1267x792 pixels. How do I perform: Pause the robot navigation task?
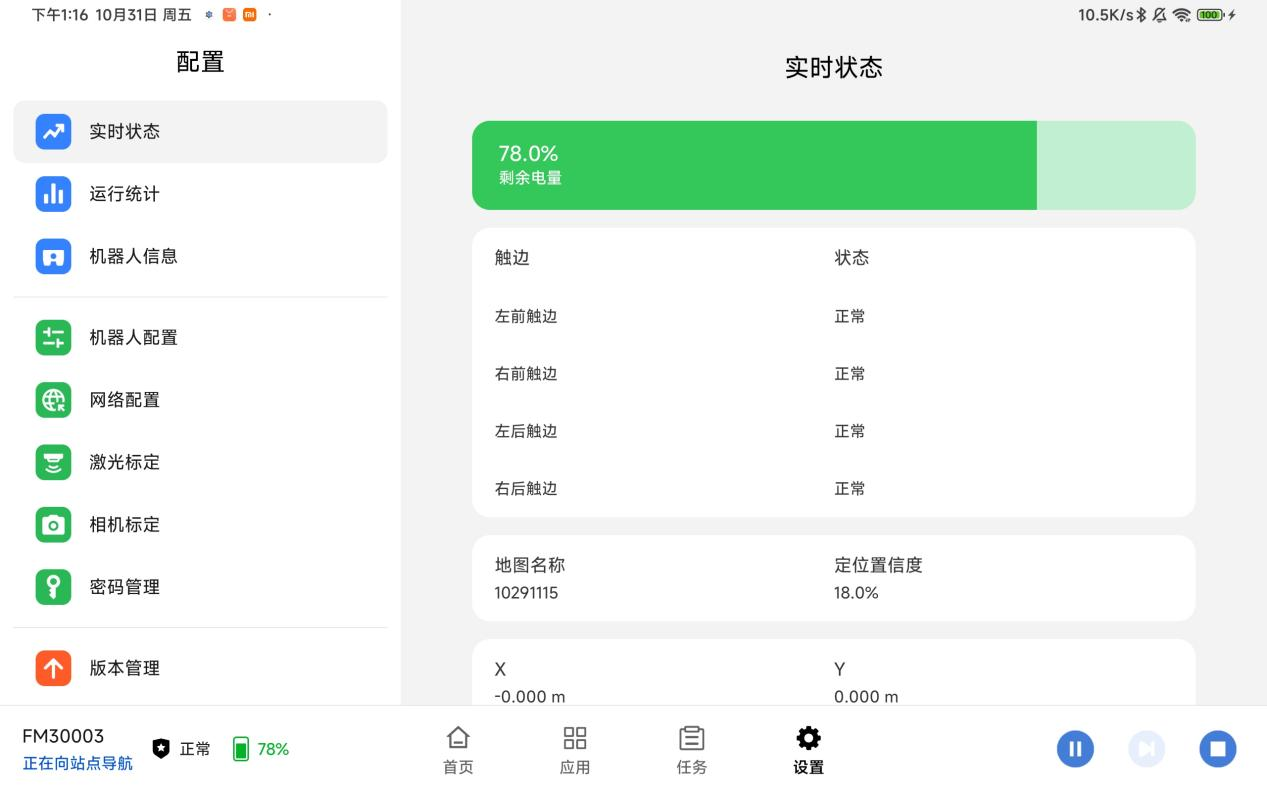point(1075,749)
